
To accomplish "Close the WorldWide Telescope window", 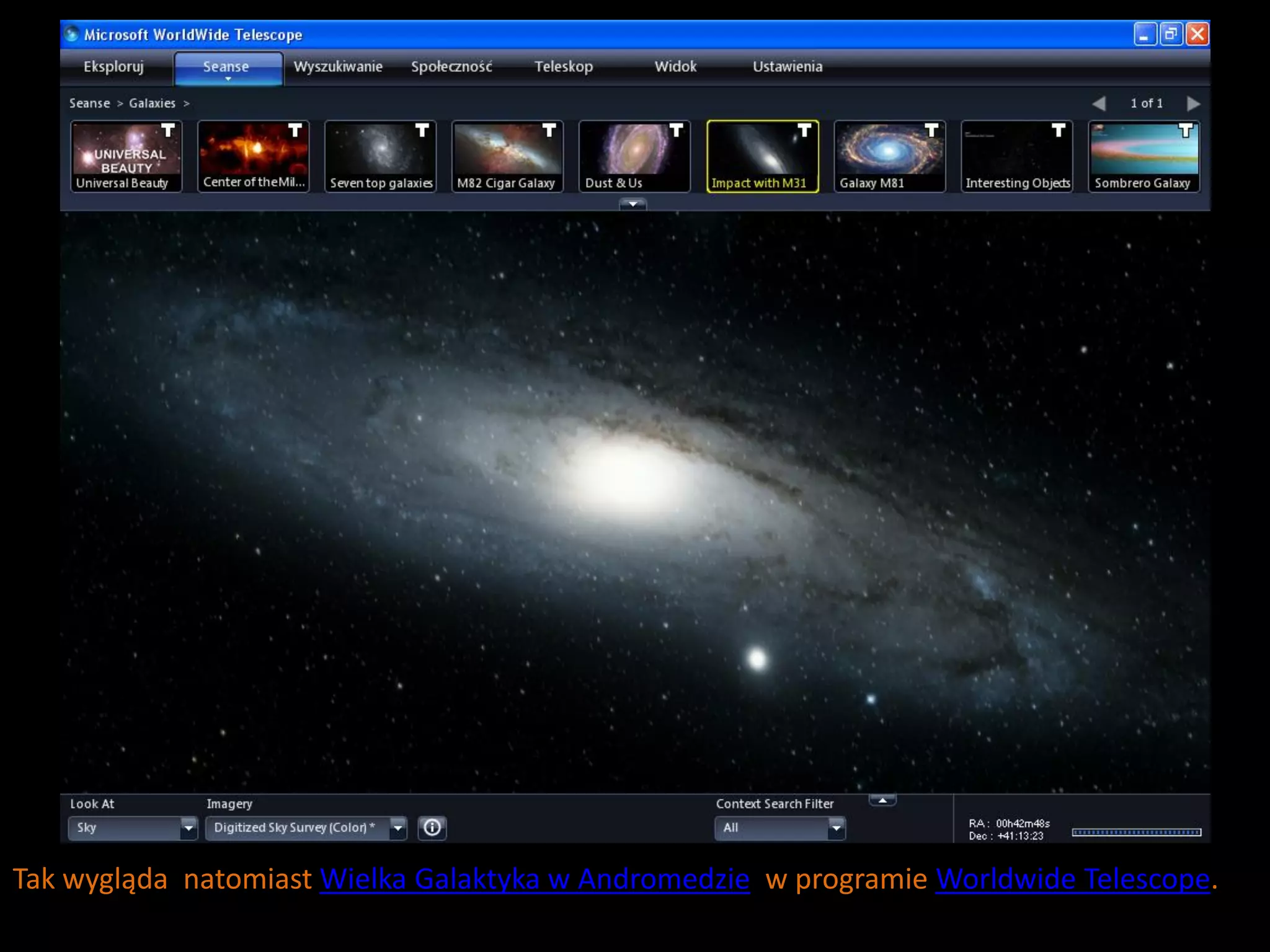I will (1197, 34).
